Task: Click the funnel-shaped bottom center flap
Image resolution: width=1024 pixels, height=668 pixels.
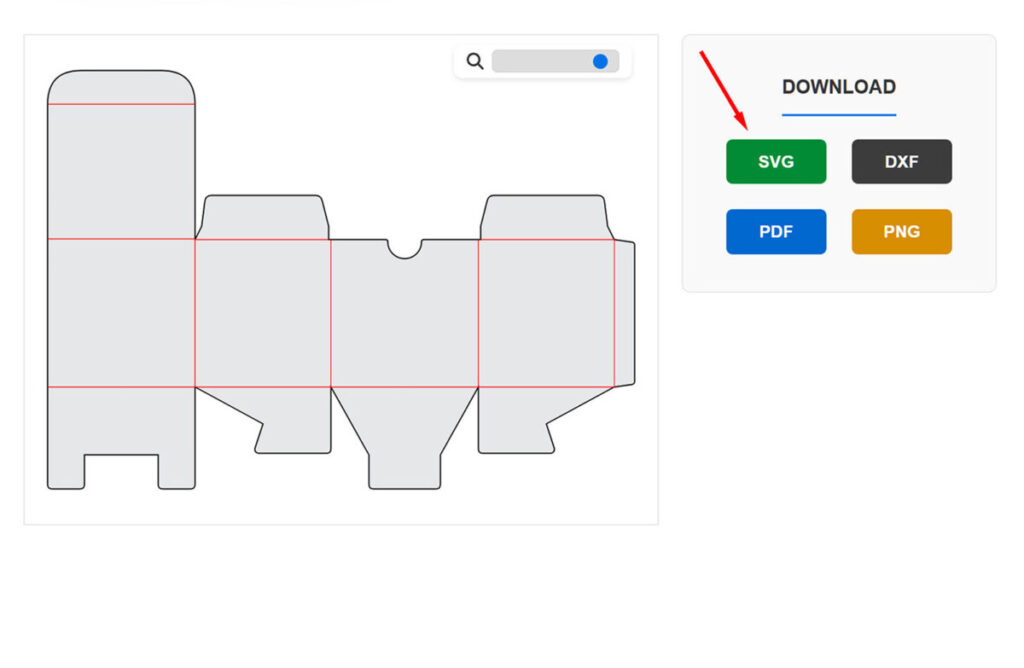Action: tap(404, 440)
